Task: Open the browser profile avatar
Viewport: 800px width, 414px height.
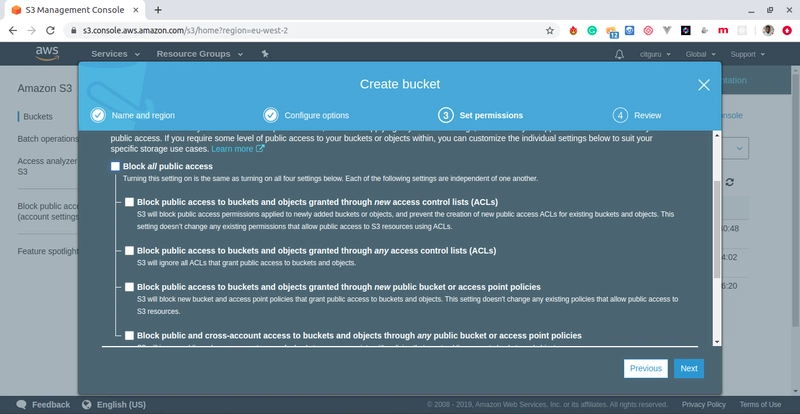Action: coord(768,31)
